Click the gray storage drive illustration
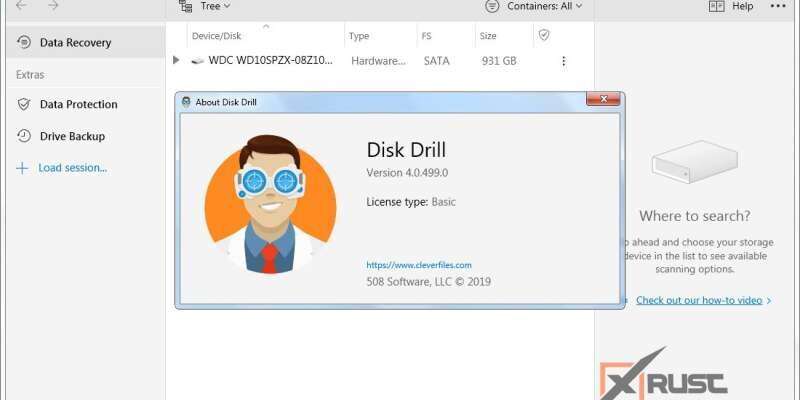This screenshot has height=400, width=800. click(694, 162)
